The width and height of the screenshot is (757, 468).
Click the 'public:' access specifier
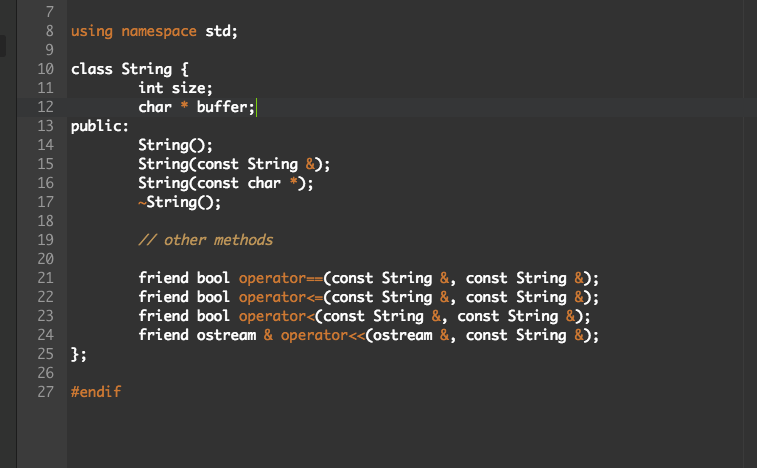click(100, 126)
